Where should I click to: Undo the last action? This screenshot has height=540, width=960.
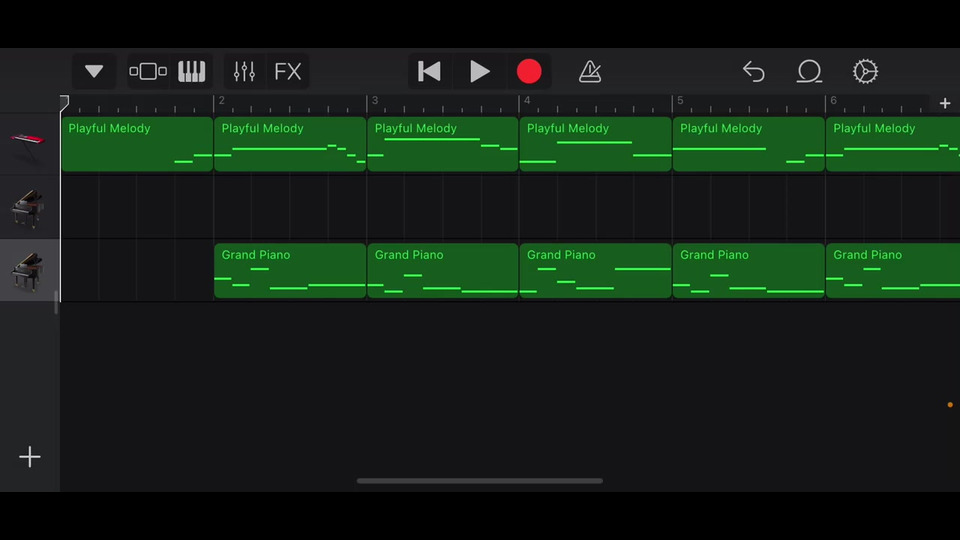[754, 72]
